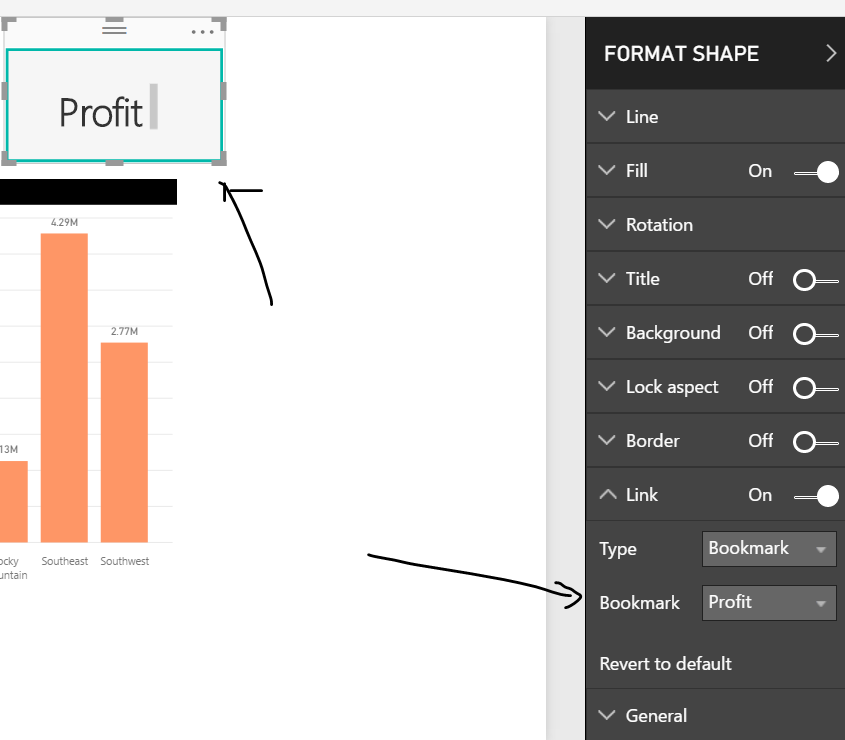Click the more options ellipsis on the shape
Viewport: 845px width, 740px height.
point(203,32)
